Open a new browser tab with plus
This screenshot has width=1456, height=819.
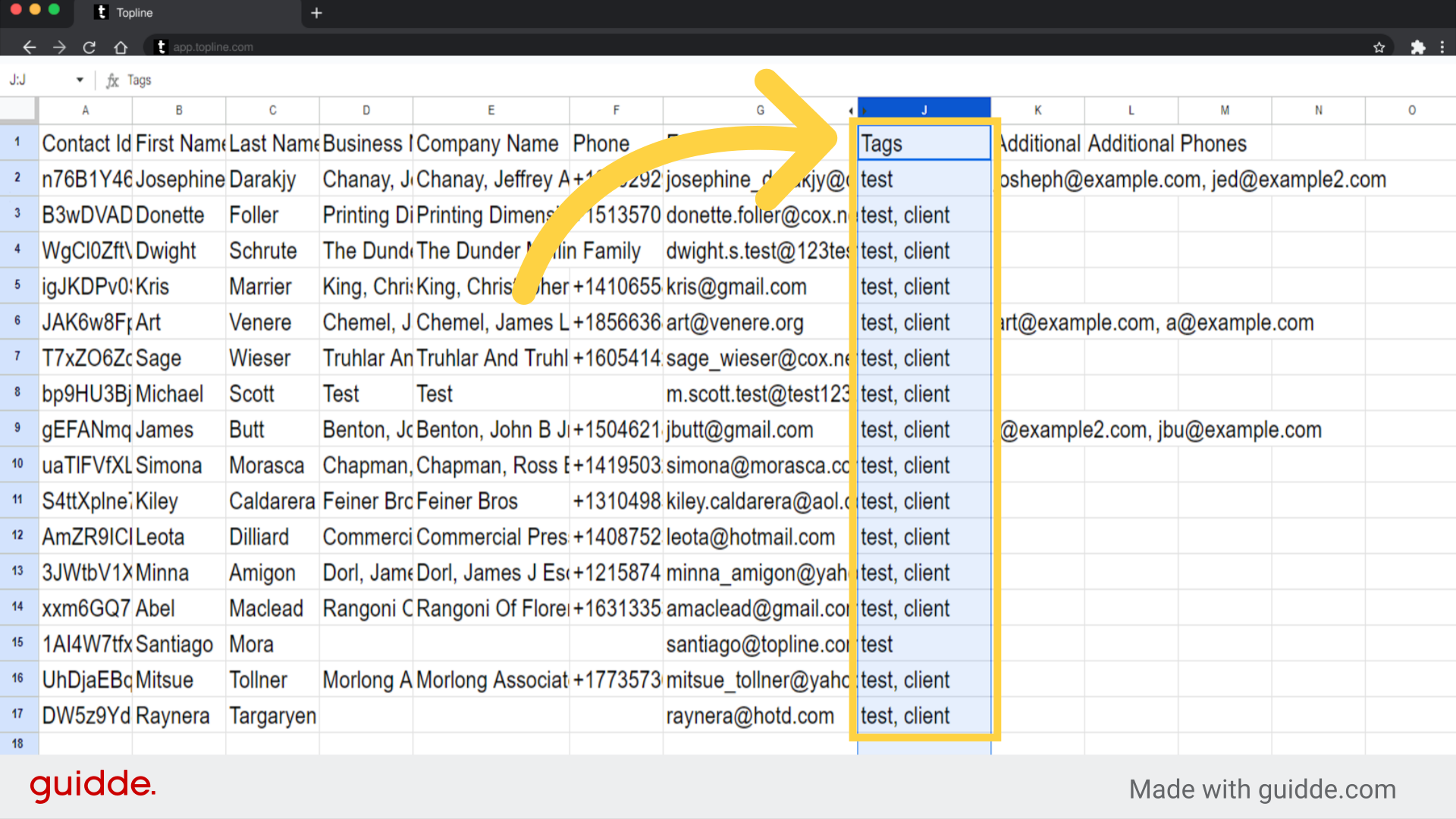(316, 13)
